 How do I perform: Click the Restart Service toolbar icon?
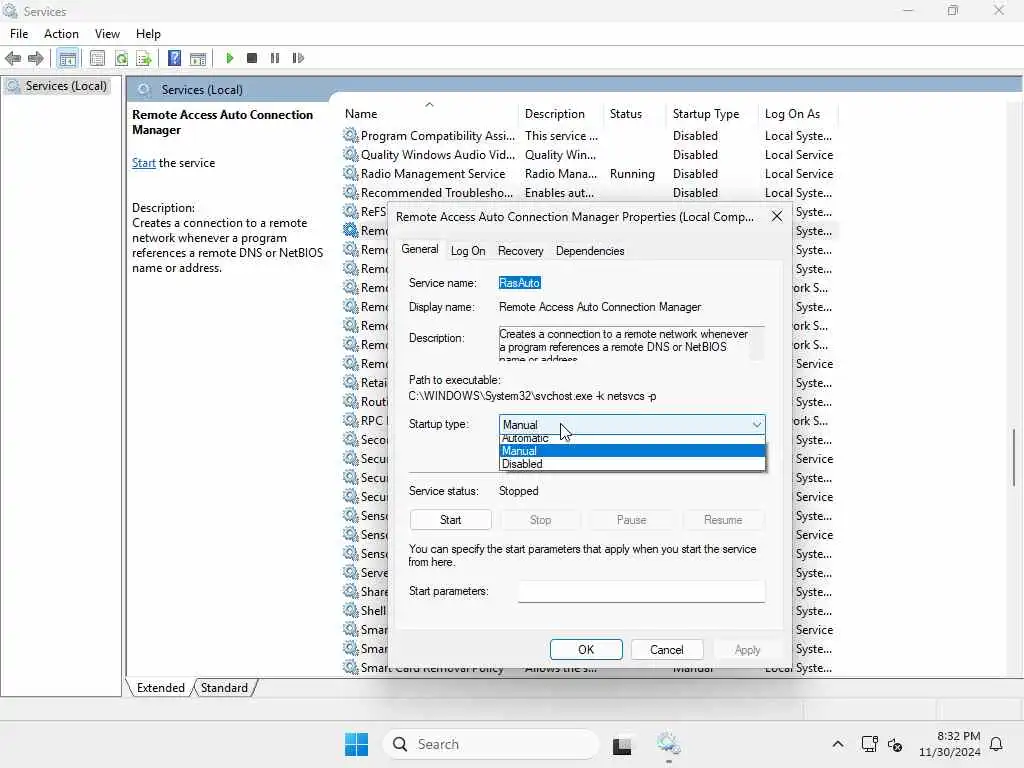298,58
